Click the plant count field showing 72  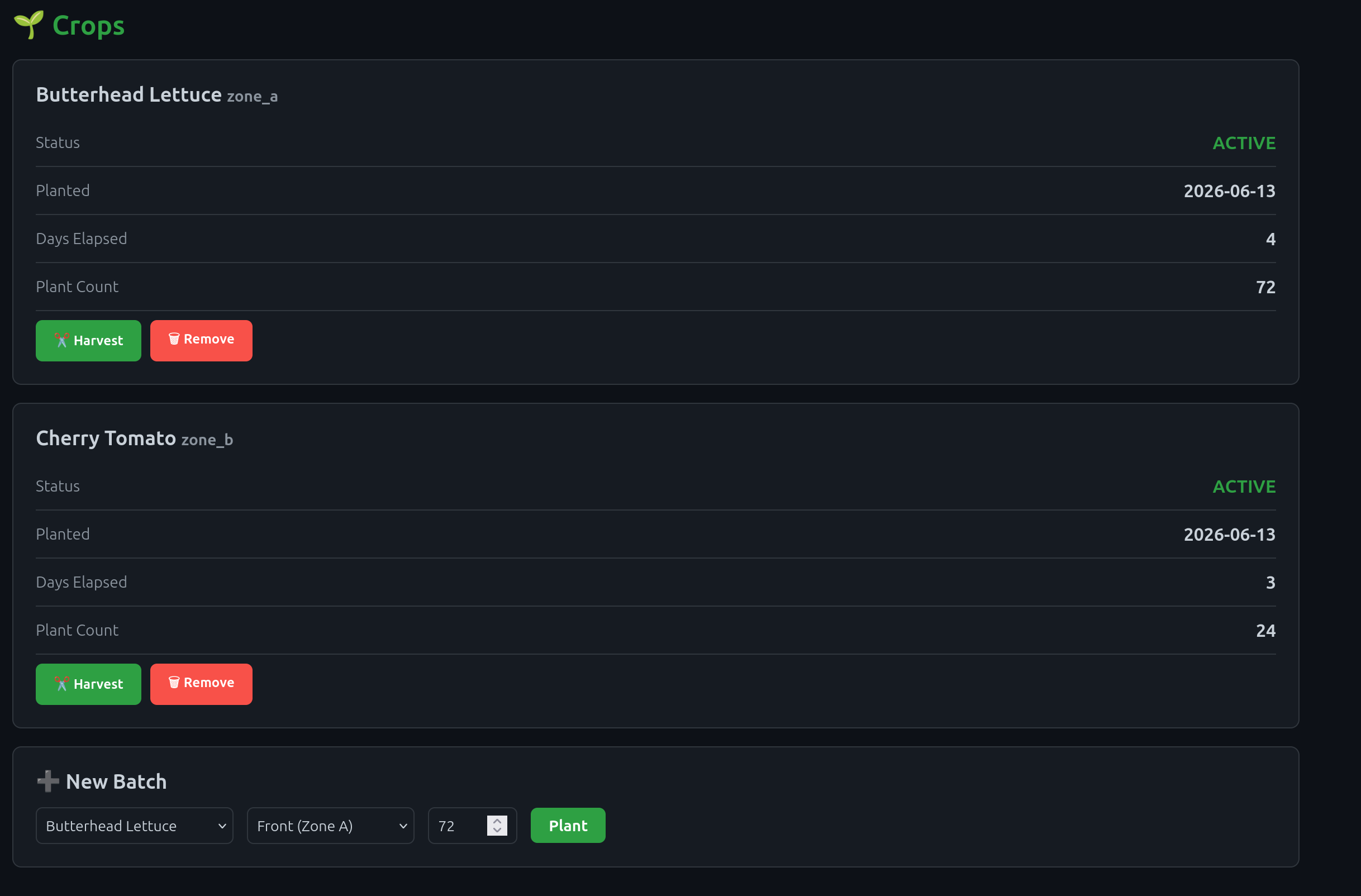(x=472, y=826)
